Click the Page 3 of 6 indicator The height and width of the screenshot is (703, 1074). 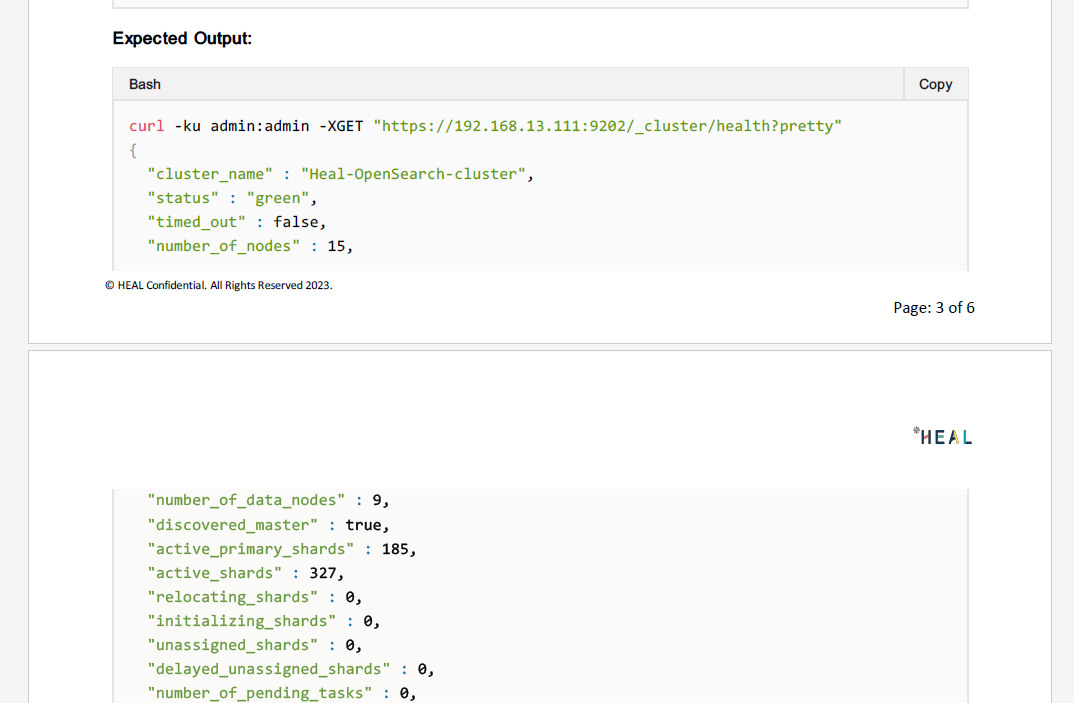pos(934,307)
